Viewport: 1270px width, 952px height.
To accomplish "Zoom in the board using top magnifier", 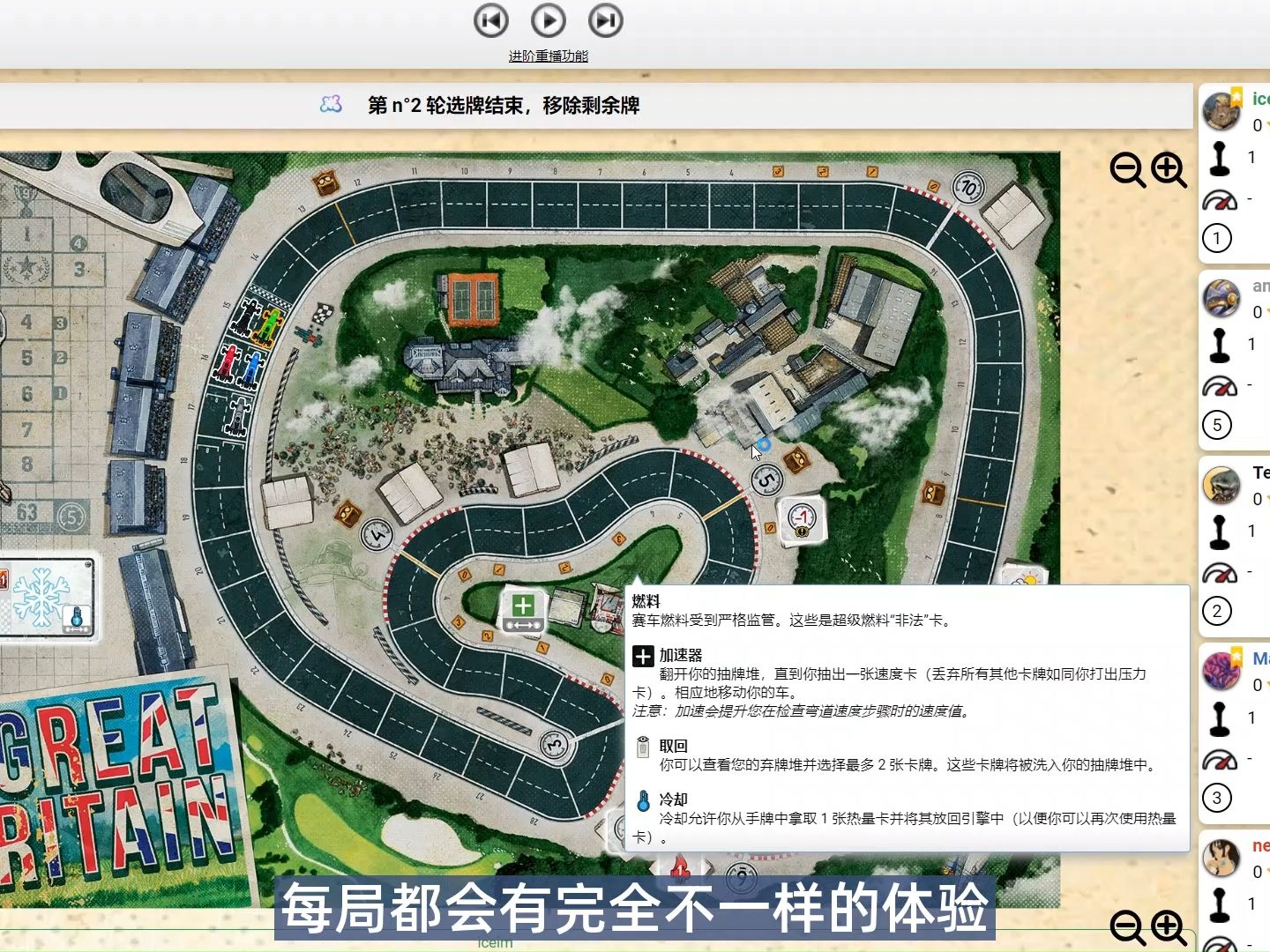I will coord(1169,169).
